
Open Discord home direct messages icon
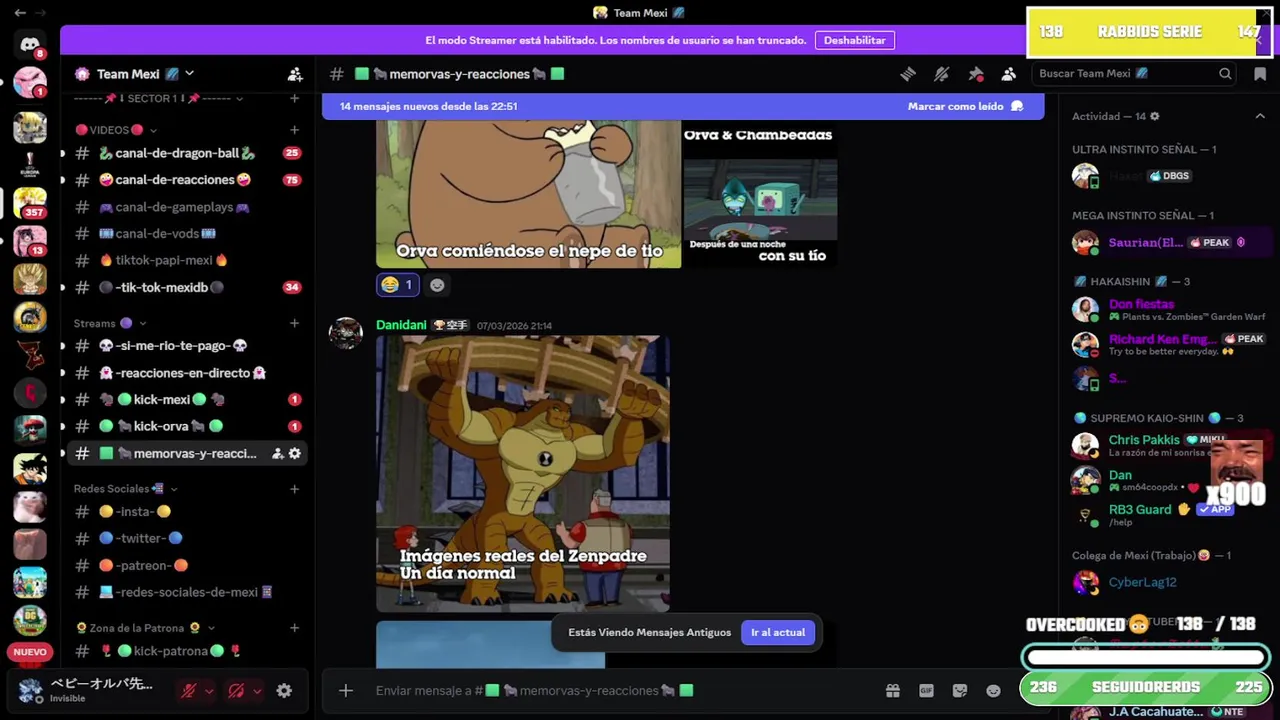(x=30, y=44)
